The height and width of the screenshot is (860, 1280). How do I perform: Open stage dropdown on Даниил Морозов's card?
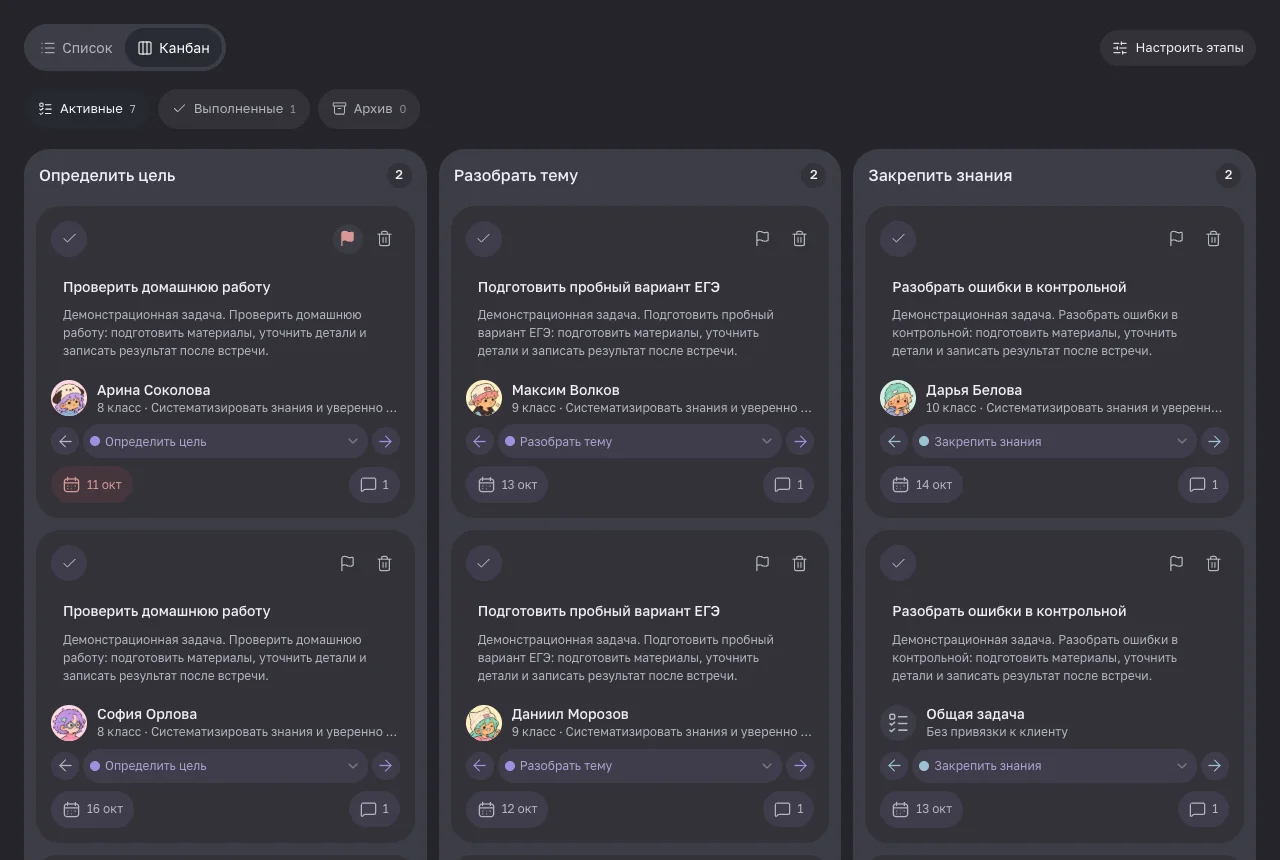point(640,766)
